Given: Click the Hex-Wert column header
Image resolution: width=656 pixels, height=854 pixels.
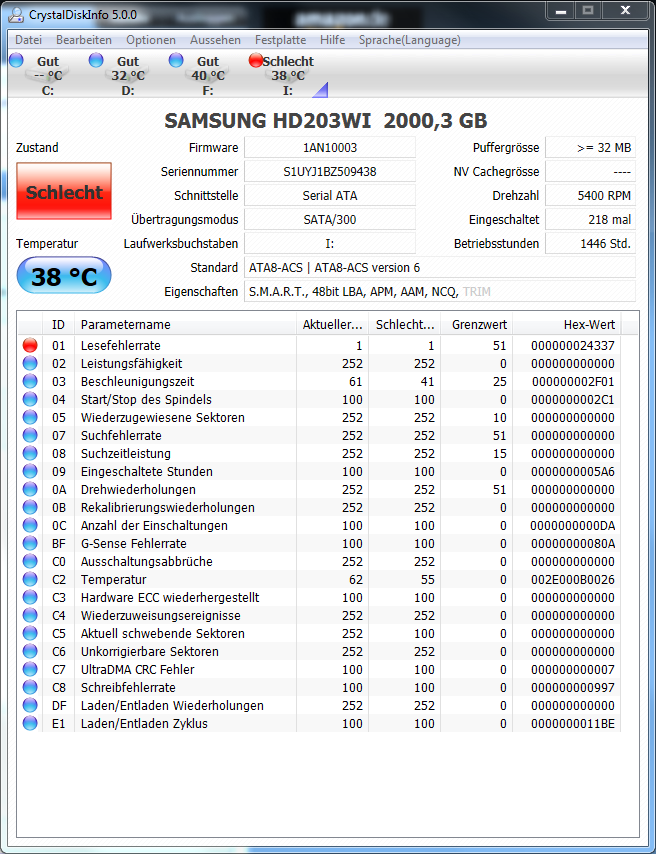Looking at the screenshot, I should point(567,325).
